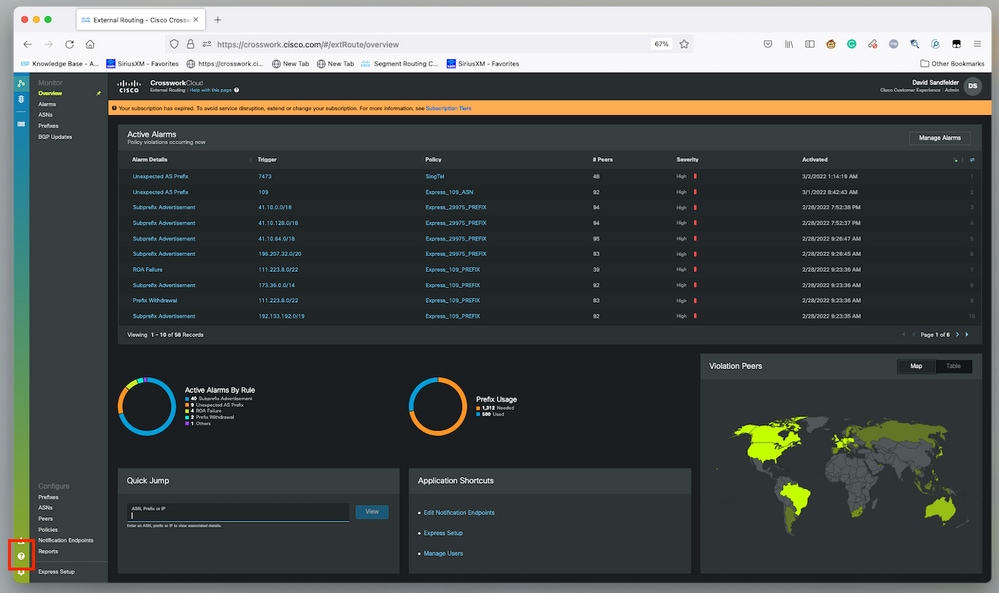
Task: Open the Segment Routing bookmark
Action: pos(399,64)
